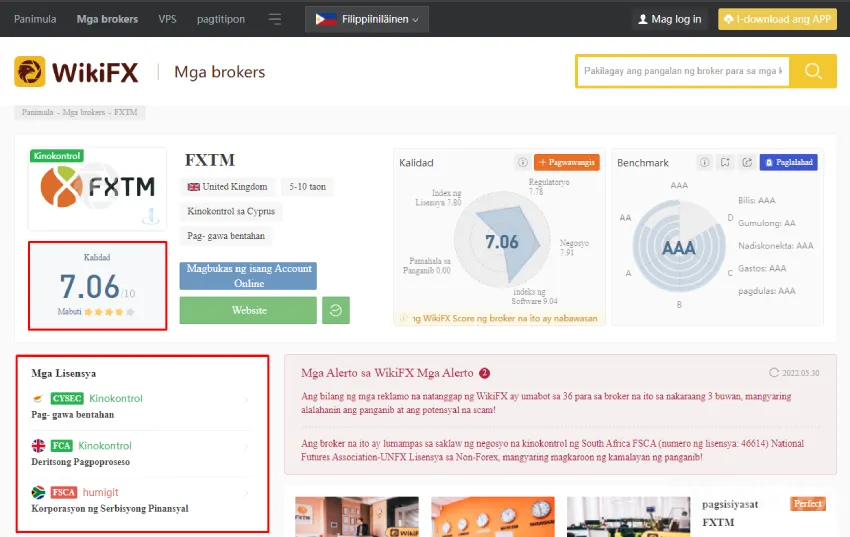The image size is (850, 537).
Task: Click Deritsong Pagpoproseso text
Action: (81, 462)
